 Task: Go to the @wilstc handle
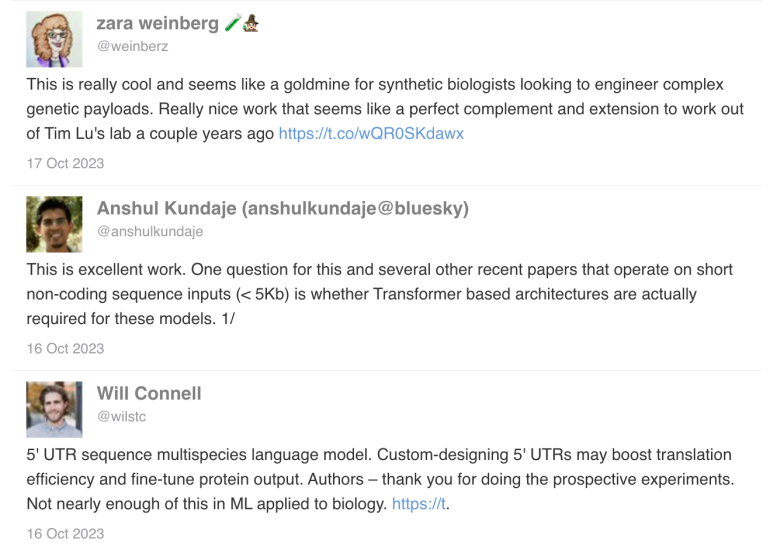click(121, 417)
